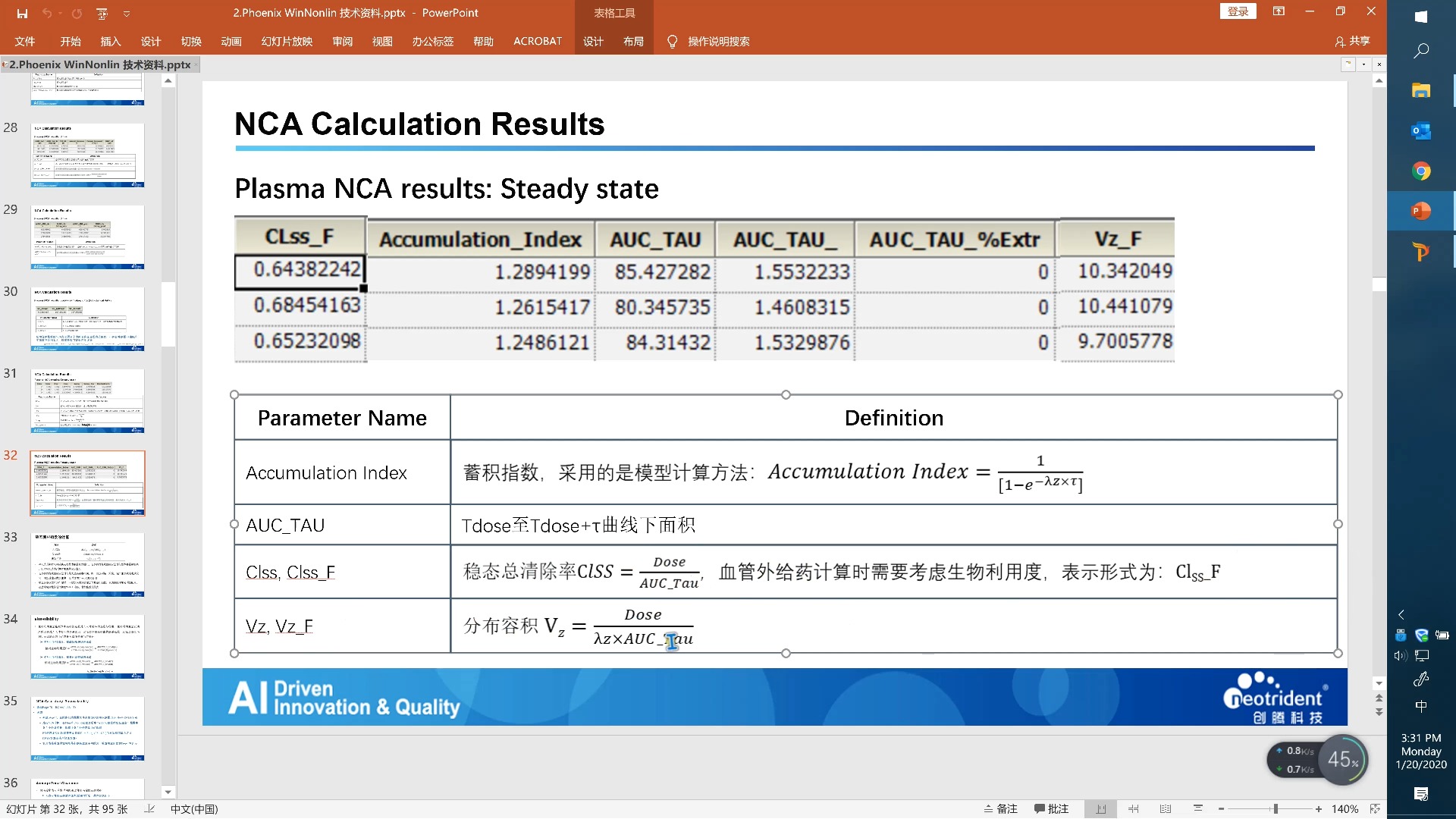Image resolution: width=1456 pixels, height=819 pixels.
Task: Open the Undo history dropdown arrow
Action: [60, 13]
